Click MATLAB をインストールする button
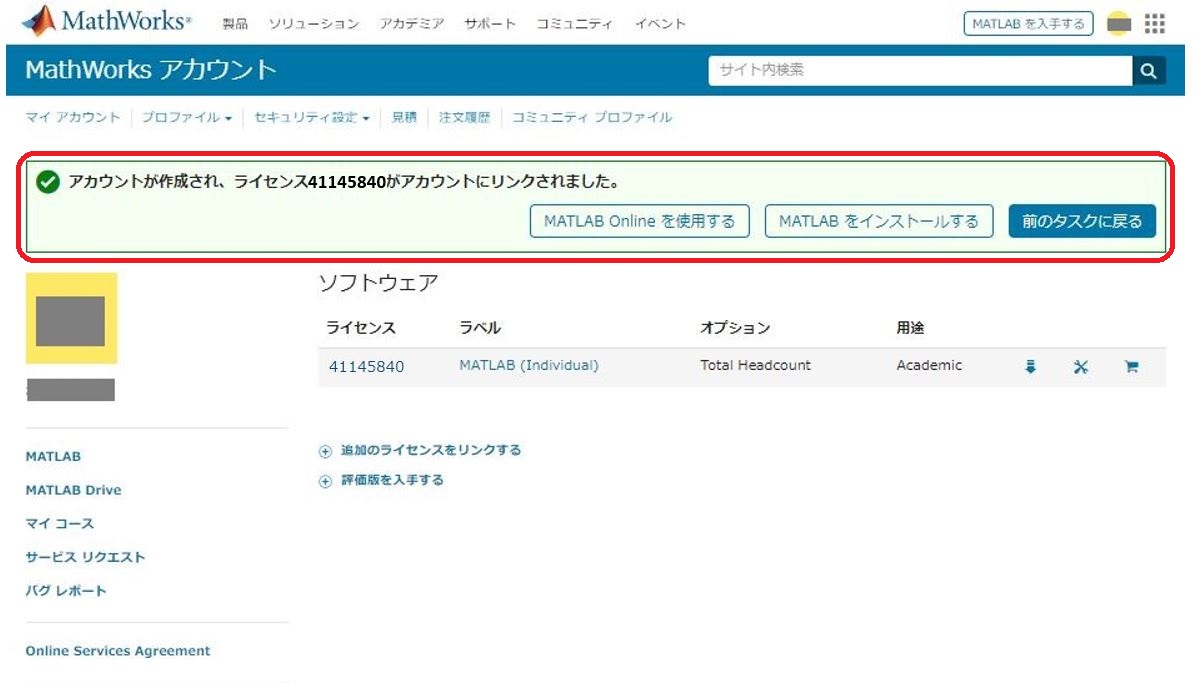 click(x=879, y=221)
